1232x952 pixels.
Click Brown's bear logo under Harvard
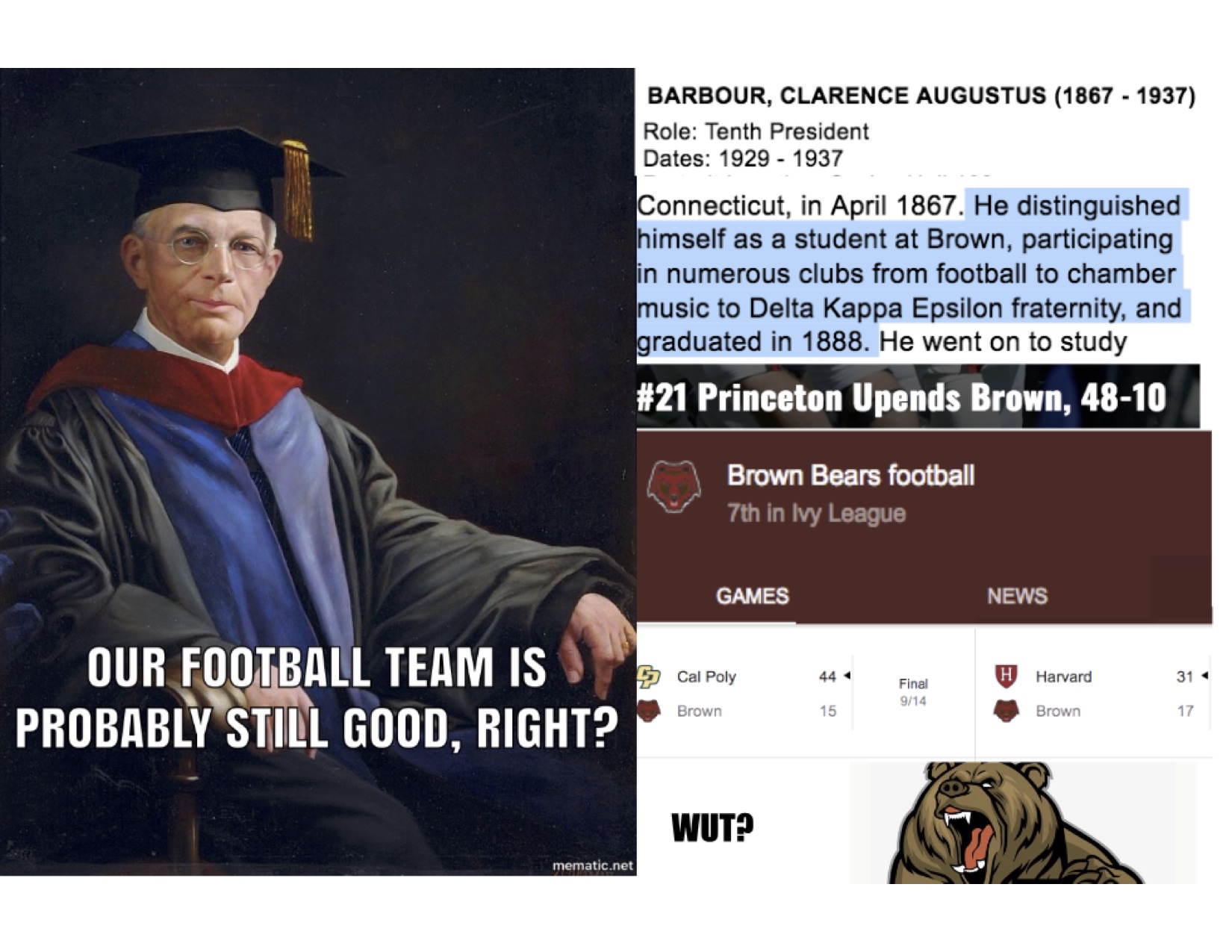[x=1006, y=710]
